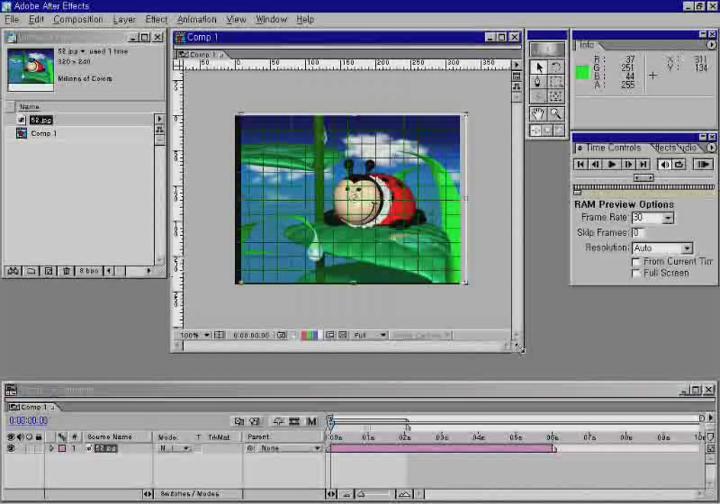
Task: Open the File menu
Action: (11, 19)
